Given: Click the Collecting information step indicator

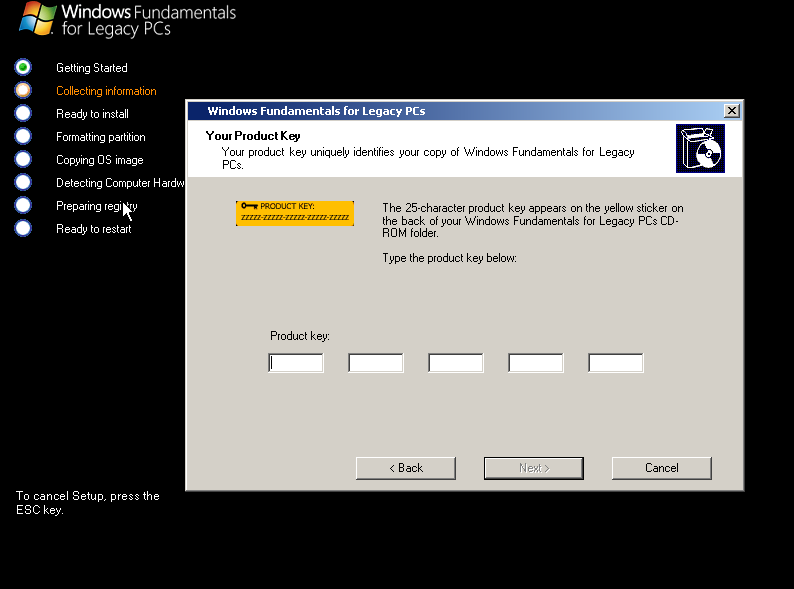Looking at the screenshot, I should (23, 90).
